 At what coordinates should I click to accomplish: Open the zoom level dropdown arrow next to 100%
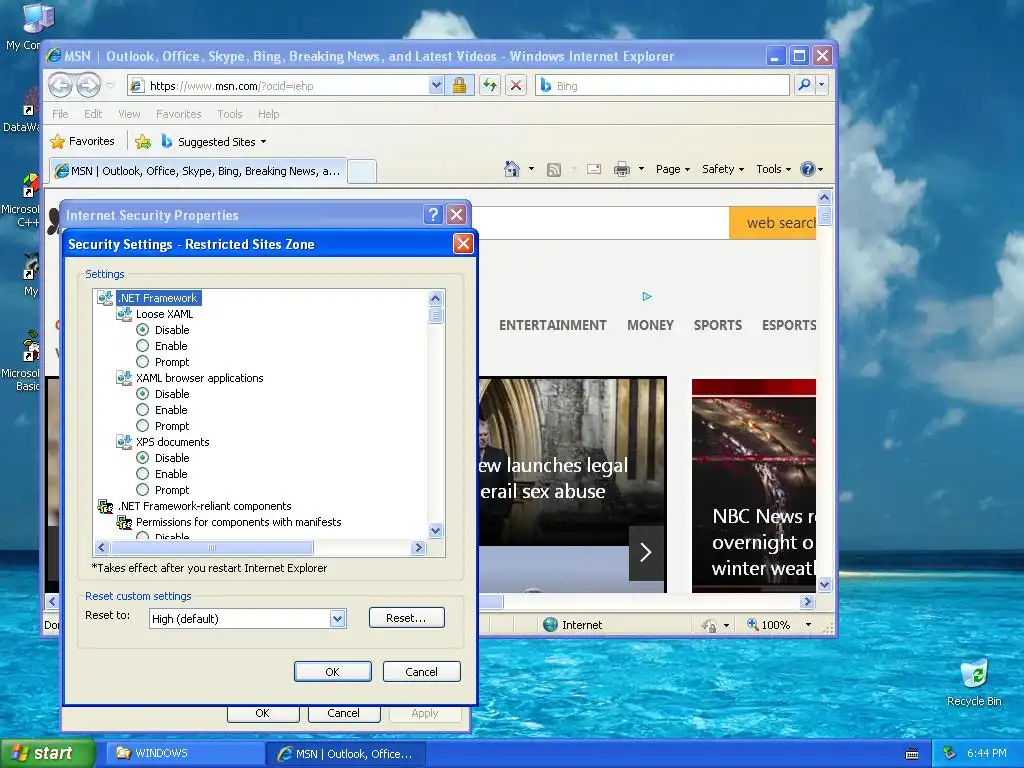[x=808, y=625]
